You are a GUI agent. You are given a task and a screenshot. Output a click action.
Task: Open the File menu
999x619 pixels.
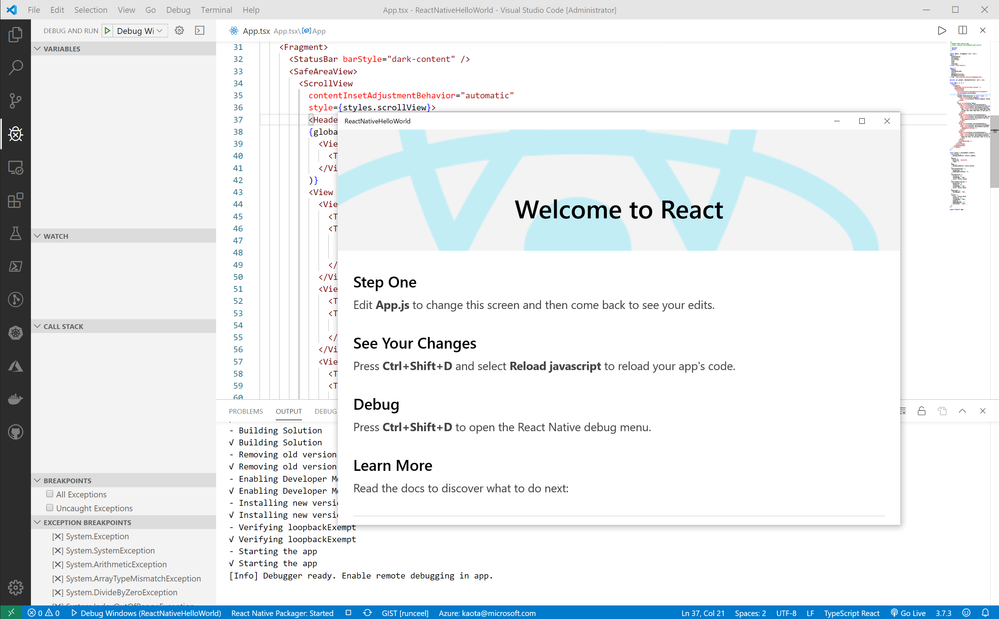pos(34,10)
